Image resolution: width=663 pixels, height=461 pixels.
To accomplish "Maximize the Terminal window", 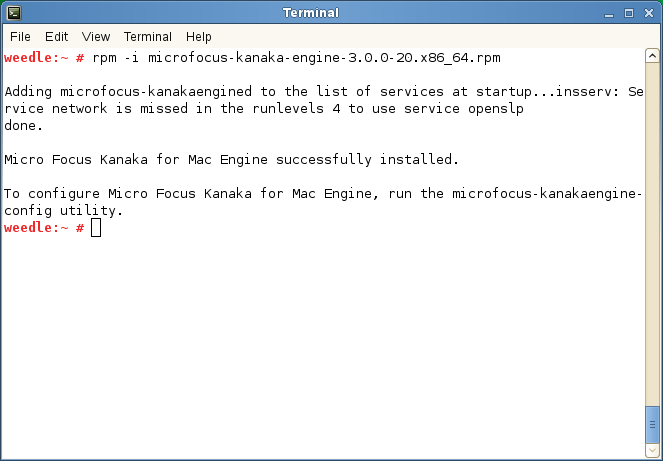I will coord(629,14).
